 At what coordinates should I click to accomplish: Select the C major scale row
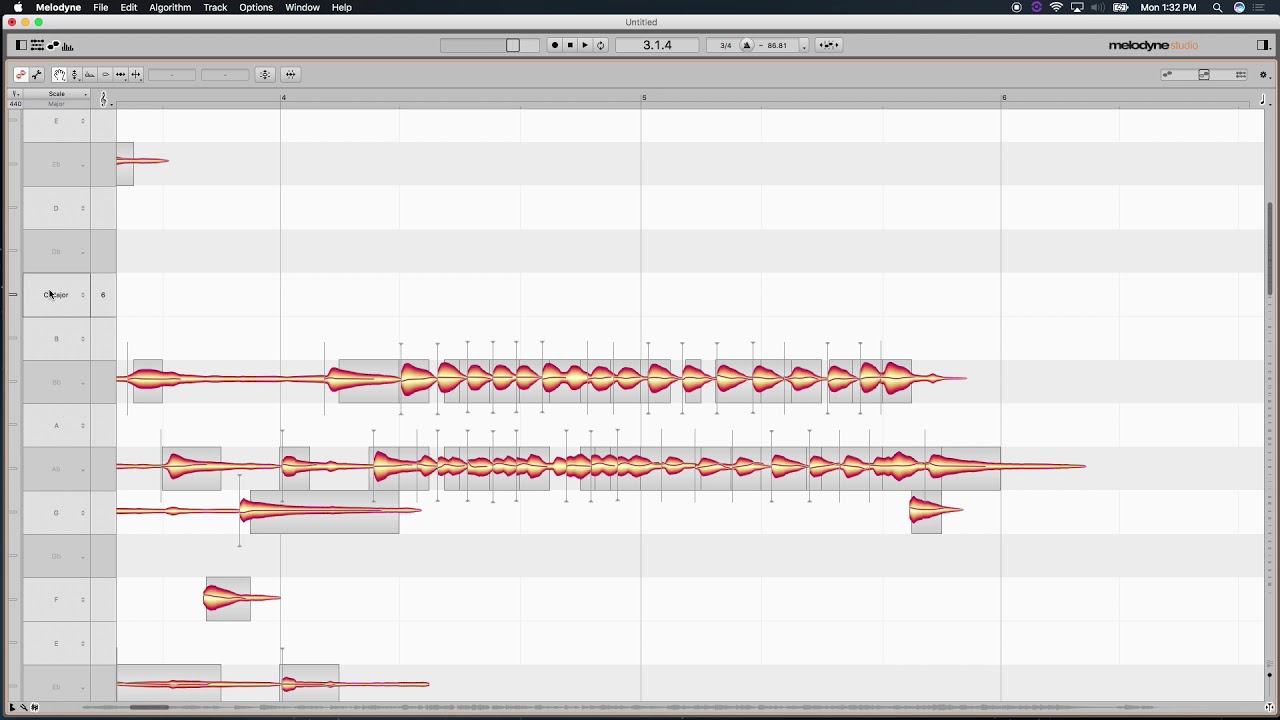coord(57,295)
